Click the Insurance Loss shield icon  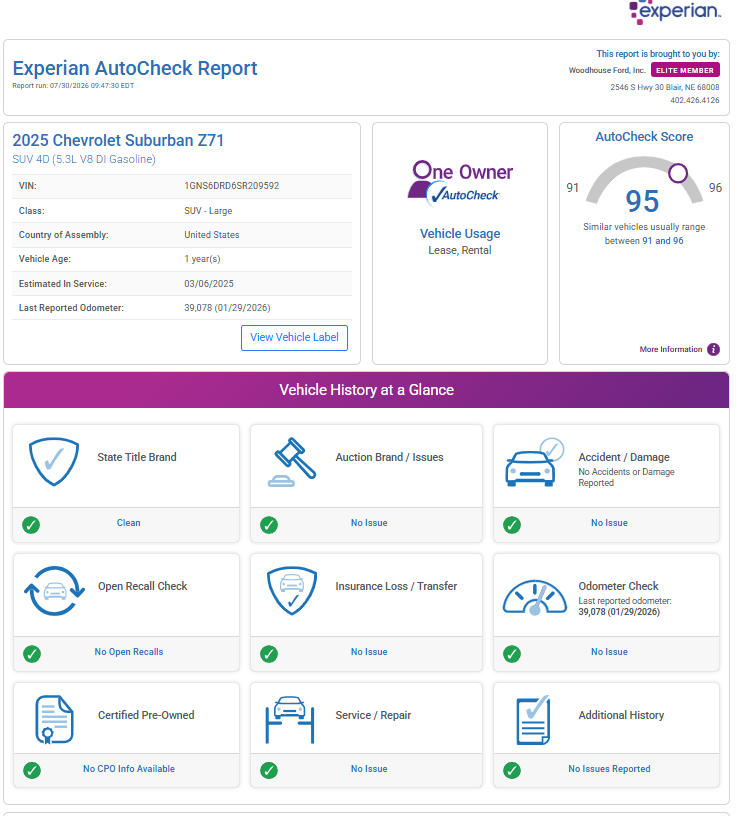click(292, 591)
